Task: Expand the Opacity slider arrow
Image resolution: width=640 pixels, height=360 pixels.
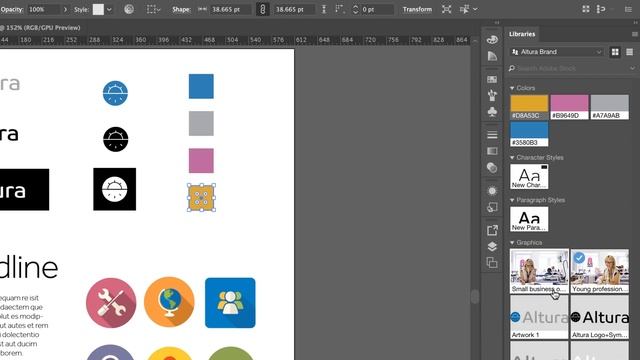Action: click(x=65, y=9)
